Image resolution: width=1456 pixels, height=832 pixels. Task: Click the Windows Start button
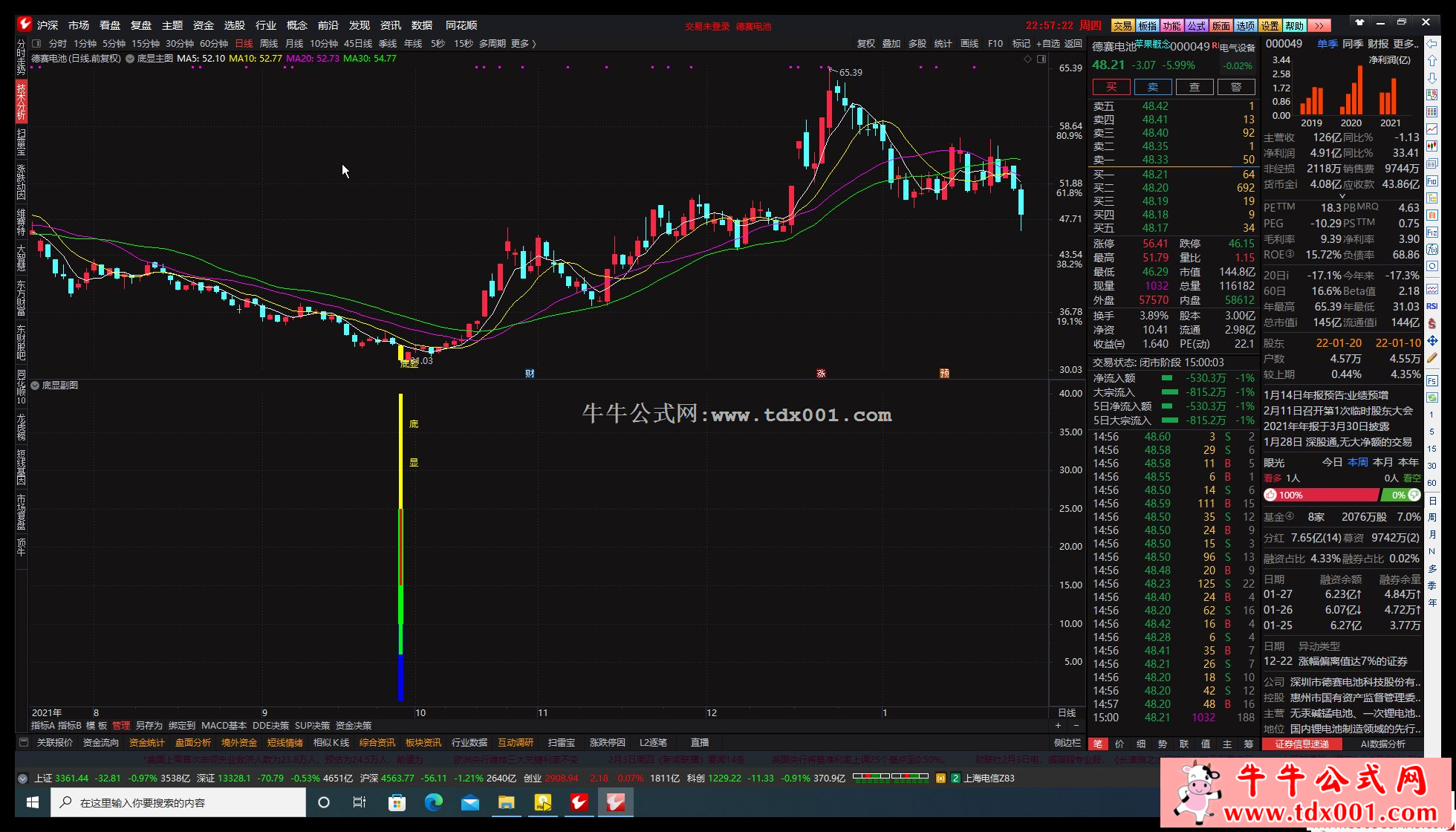[33, 802]
